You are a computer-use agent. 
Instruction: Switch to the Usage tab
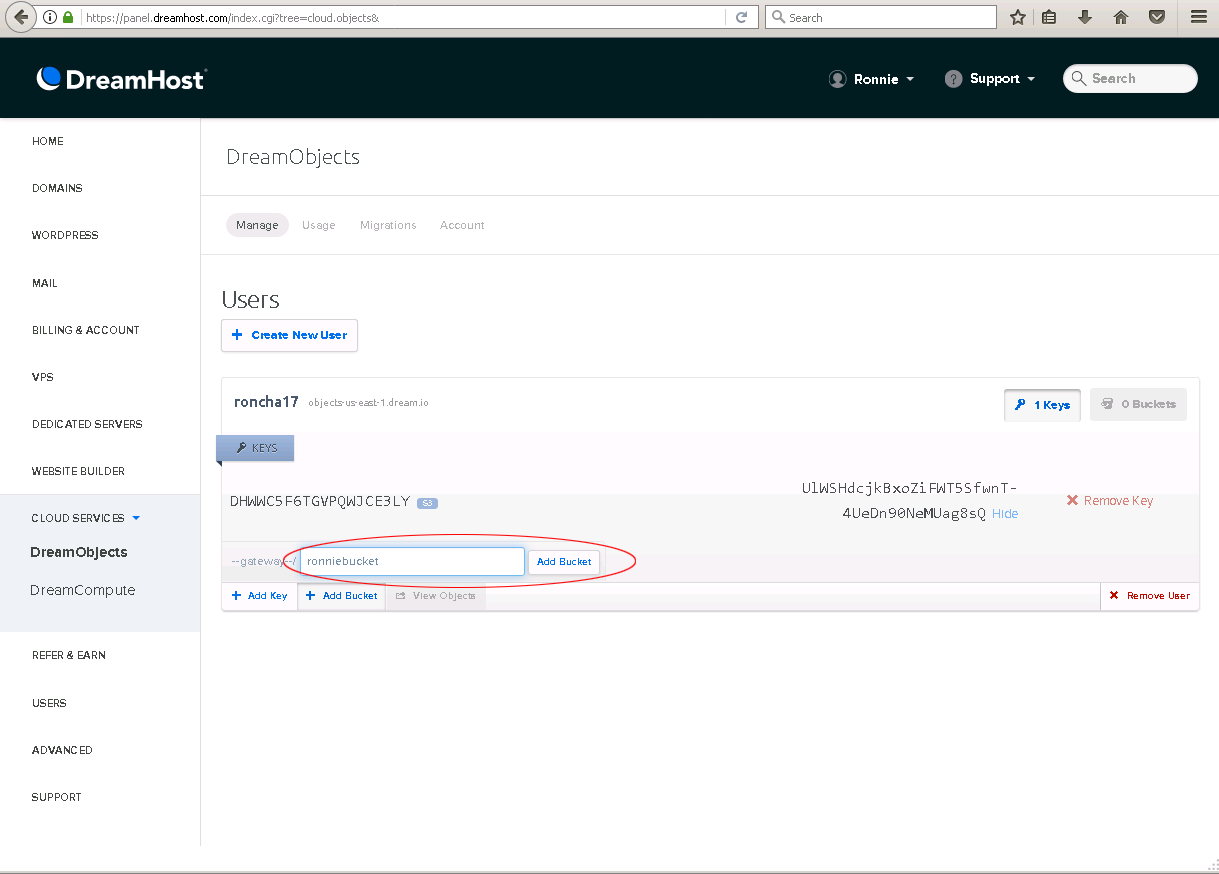319,225
